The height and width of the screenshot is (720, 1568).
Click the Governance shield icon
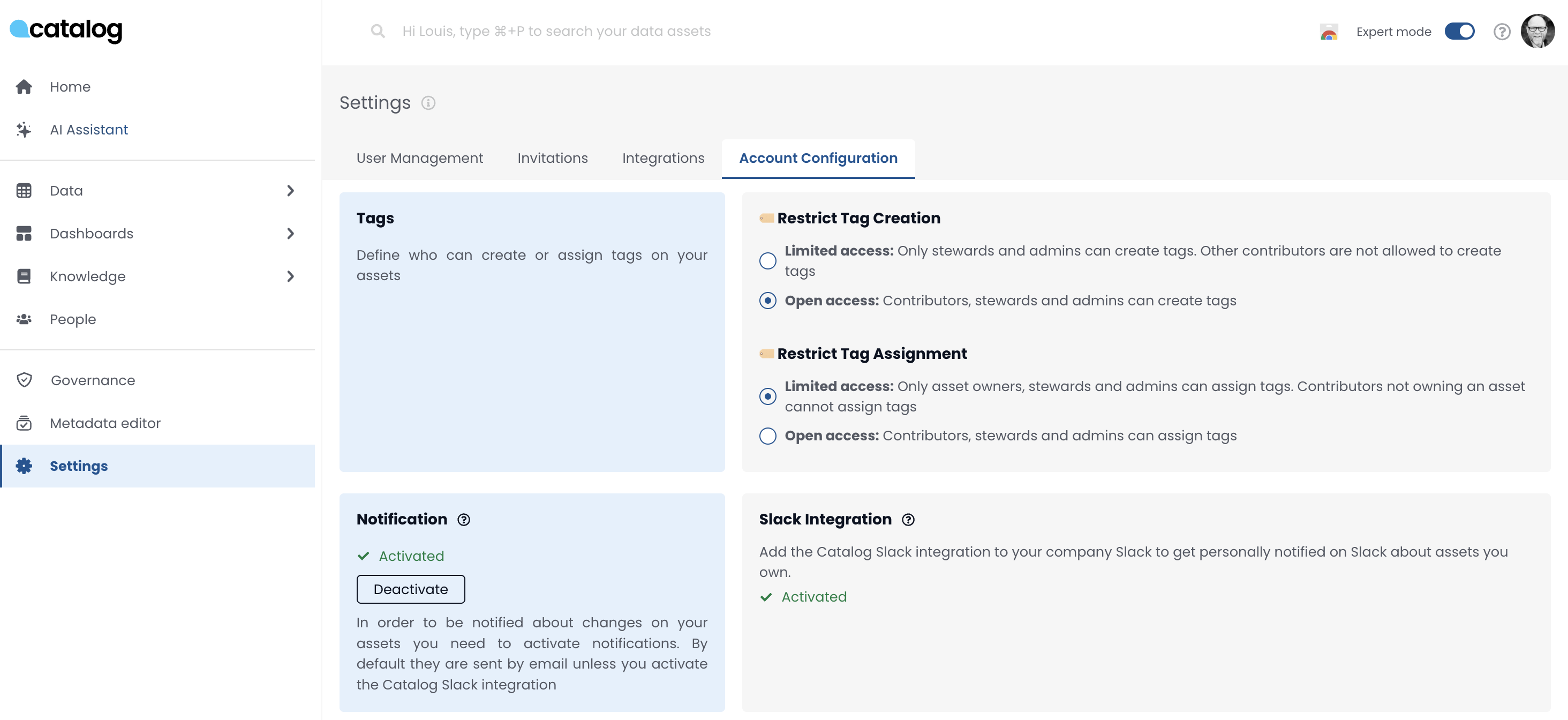tap(24, 380)
